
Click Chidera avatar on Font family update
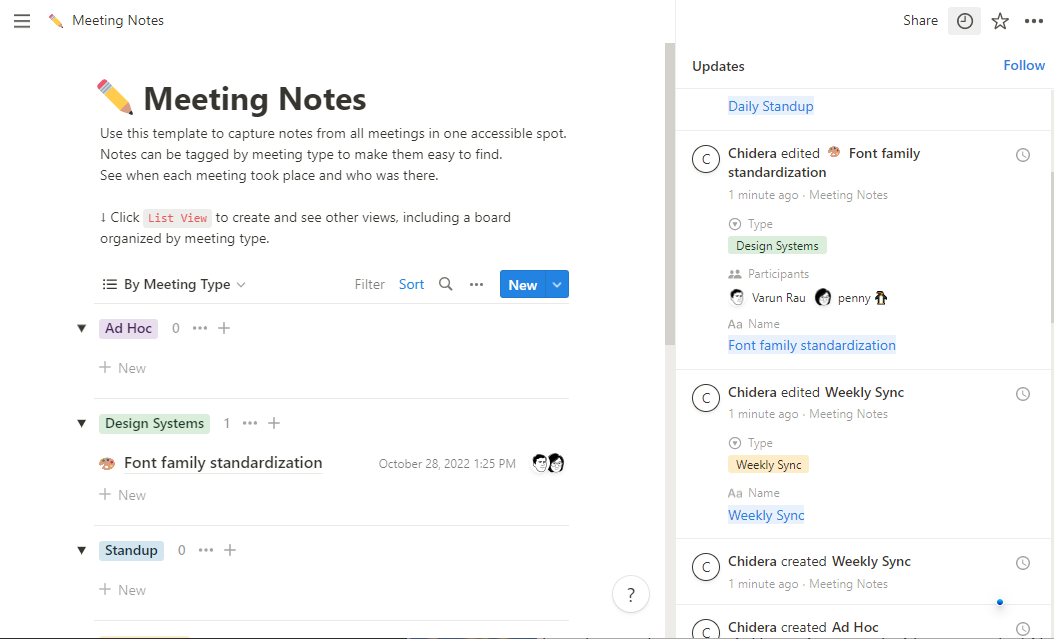click(706, 159)
